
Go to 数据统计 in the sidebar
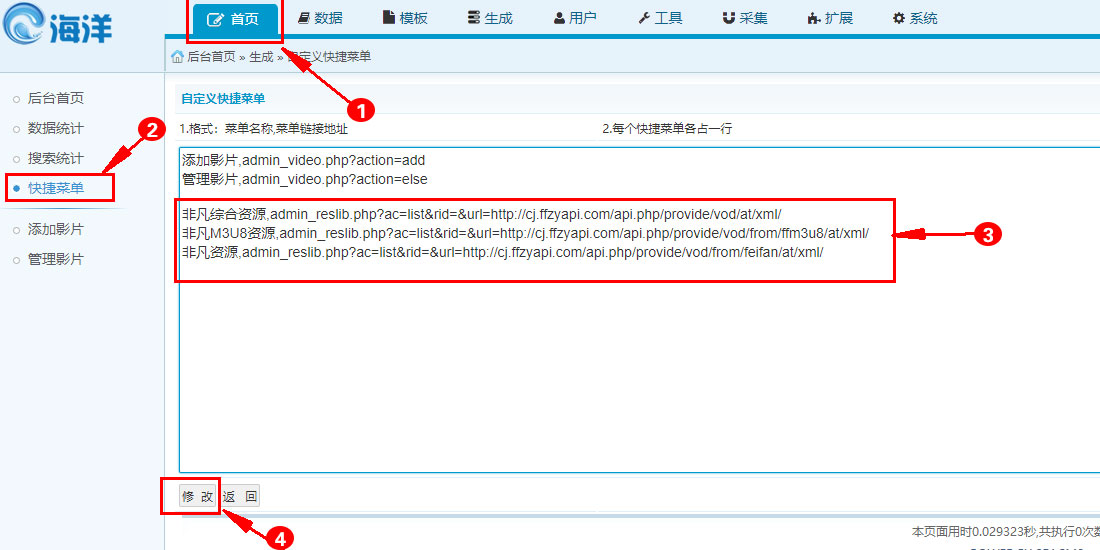pyautogui.click(x=56, y=128)
